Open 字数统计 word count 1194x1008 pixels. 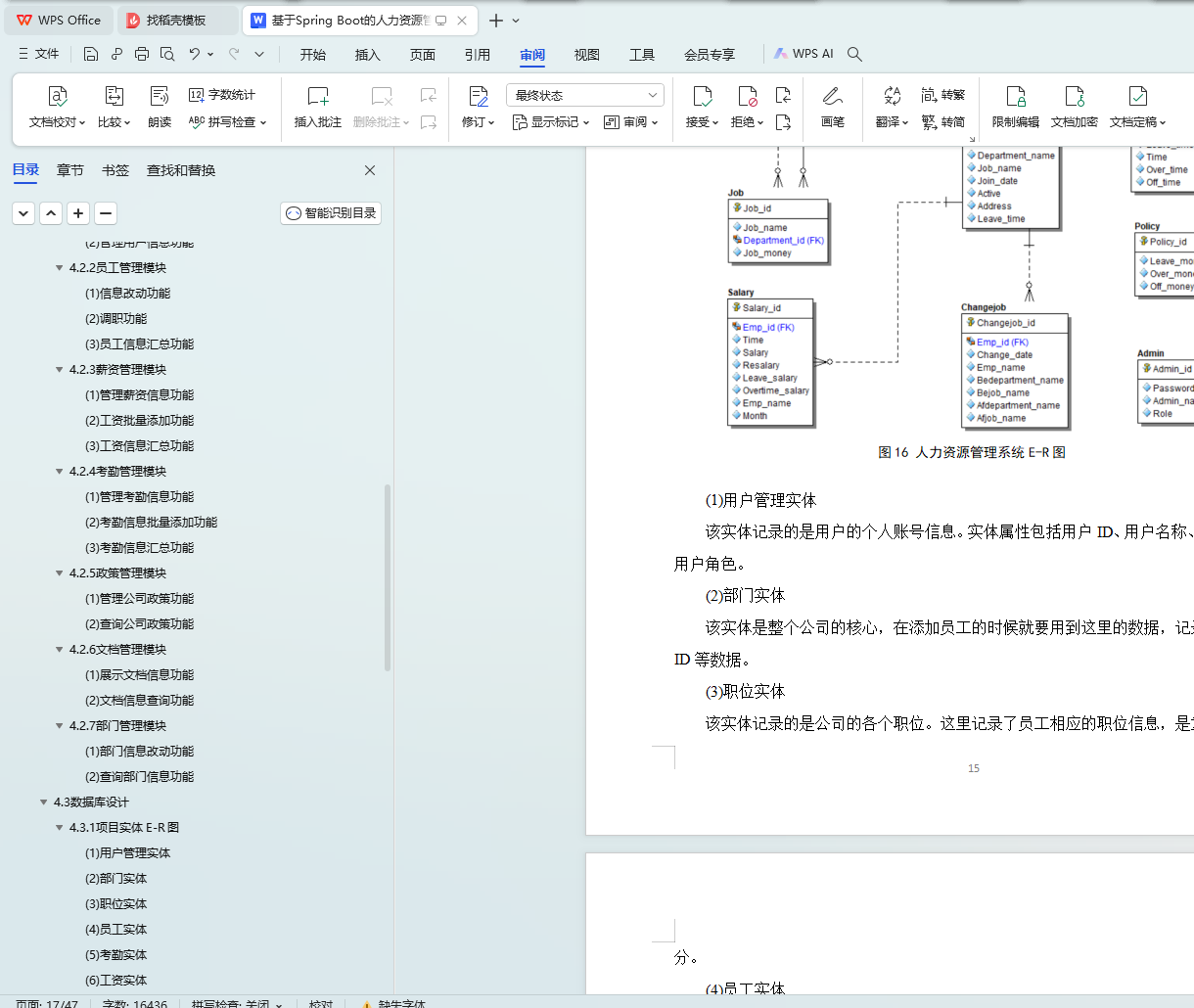222,95
